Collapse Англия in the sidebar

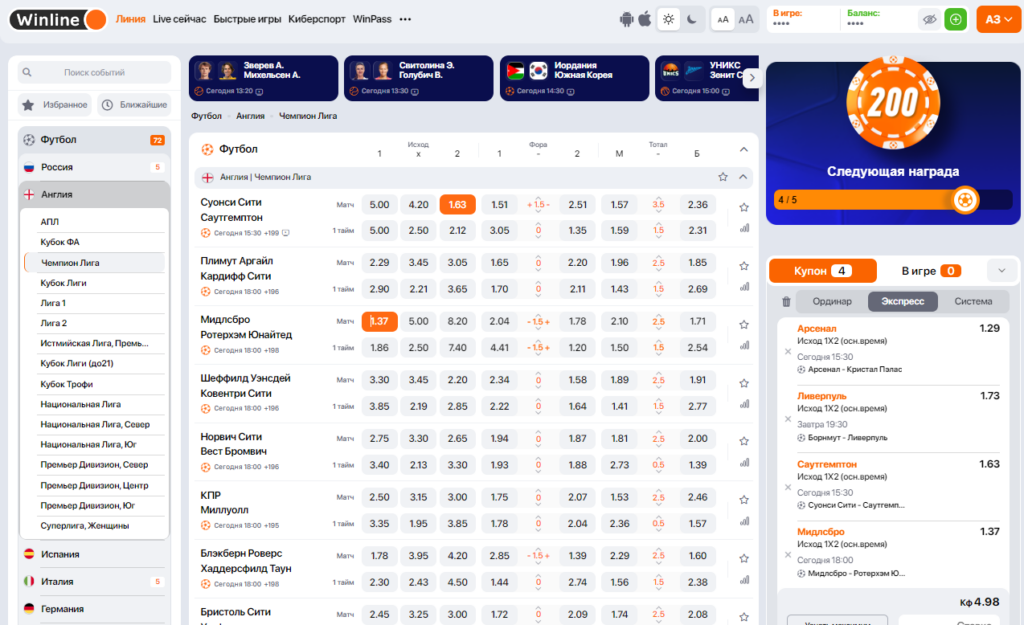(x=95, y=195)
